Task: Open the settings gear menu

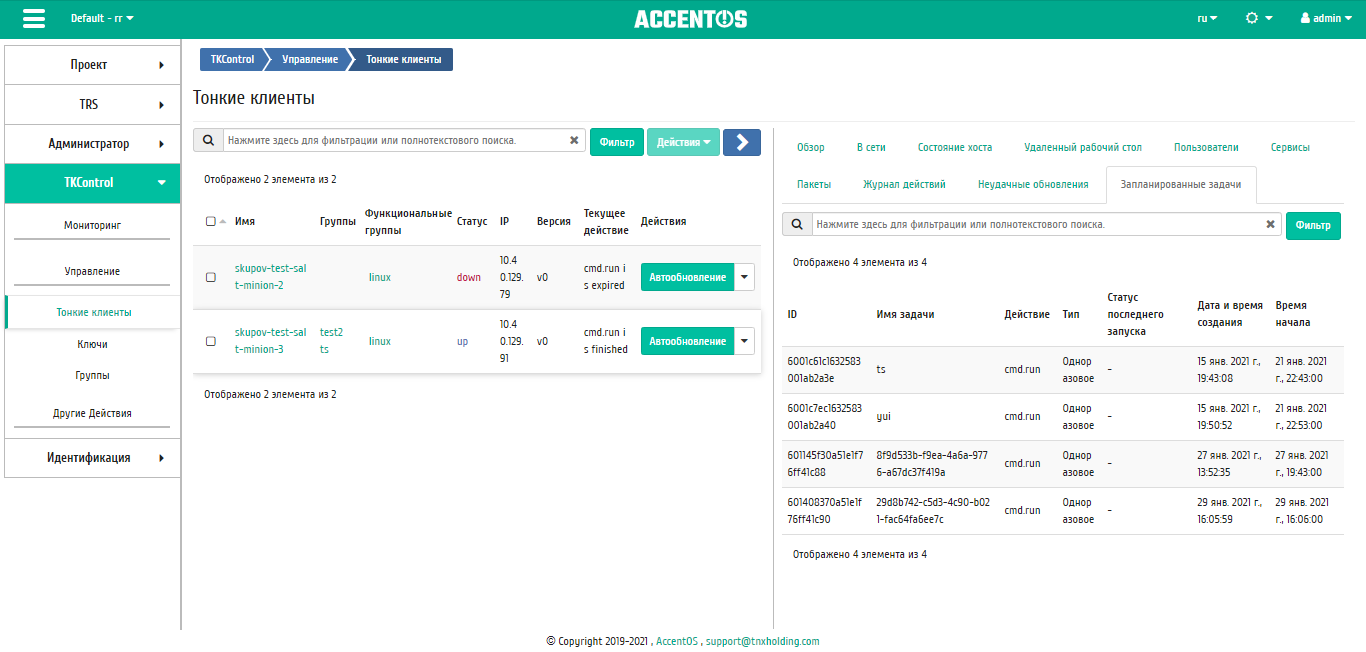Action: [x=1258, y=19]
